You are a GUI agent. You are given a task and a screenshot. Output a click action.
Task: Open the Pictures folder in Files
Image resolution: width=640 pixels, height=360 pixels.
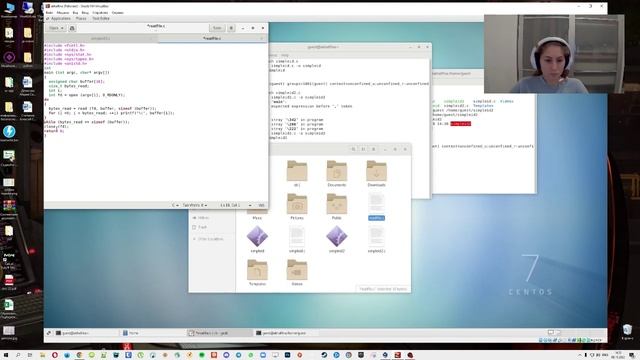click(x=297, y=206)
